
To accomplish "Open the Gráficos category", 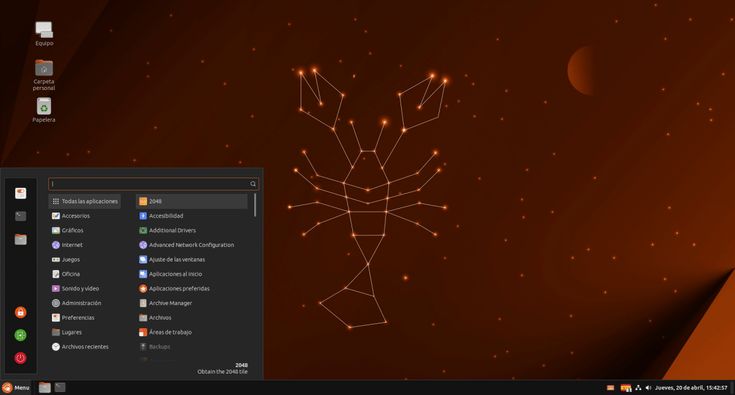I will (x=85, y=230).
